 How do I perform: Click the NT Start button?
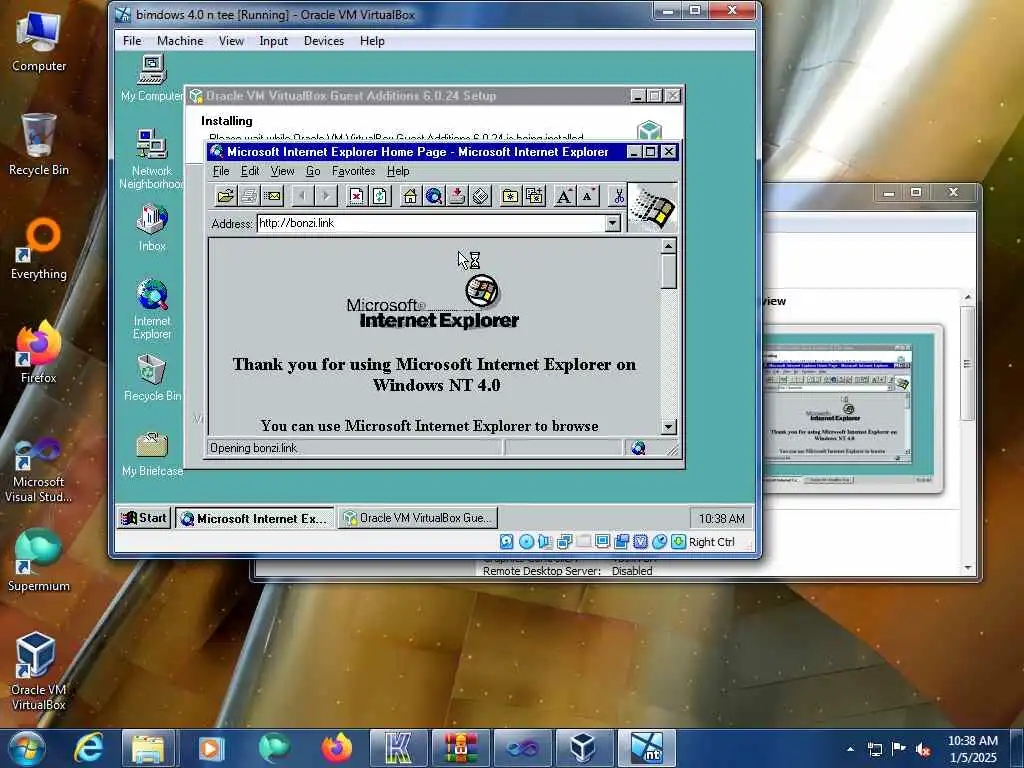click(x=144, y=518)
